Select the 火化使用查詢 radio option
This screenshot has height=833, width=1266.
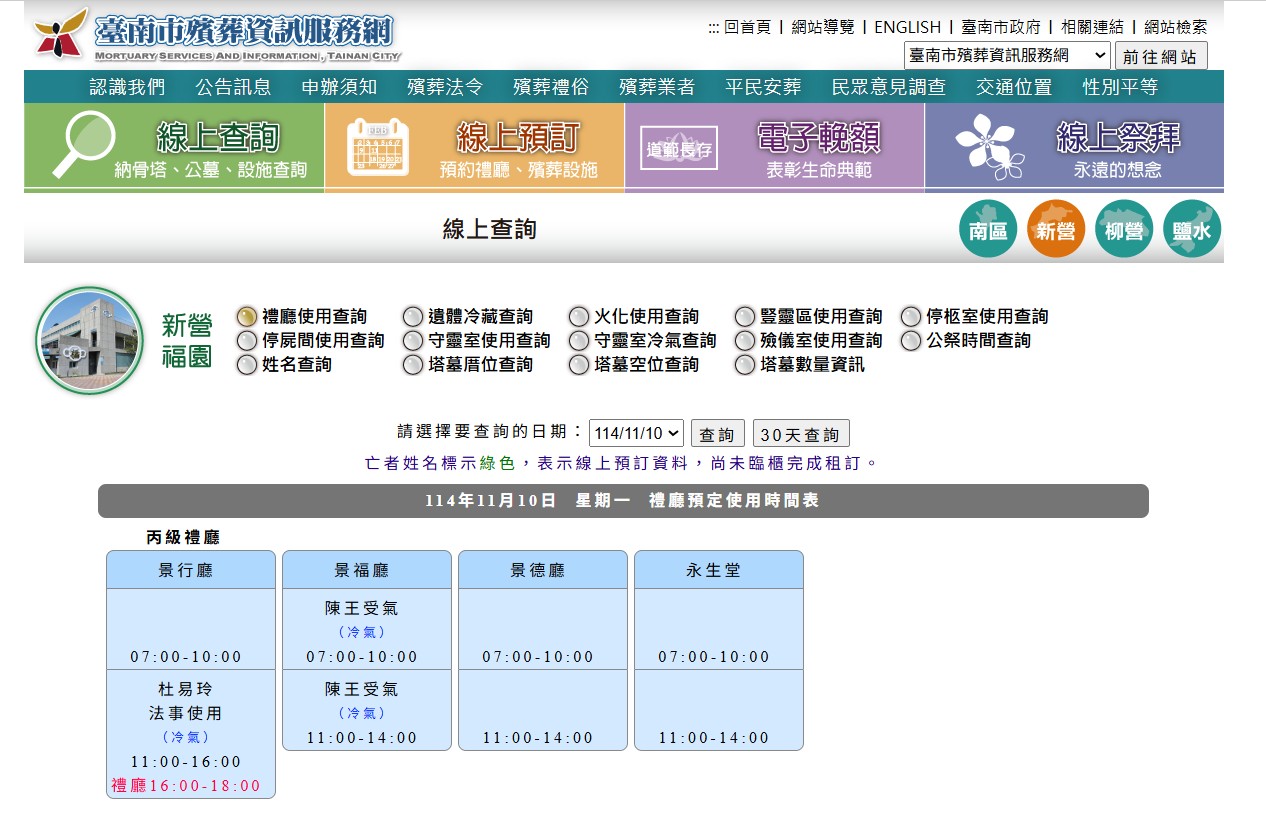click(x=579, y=317)
